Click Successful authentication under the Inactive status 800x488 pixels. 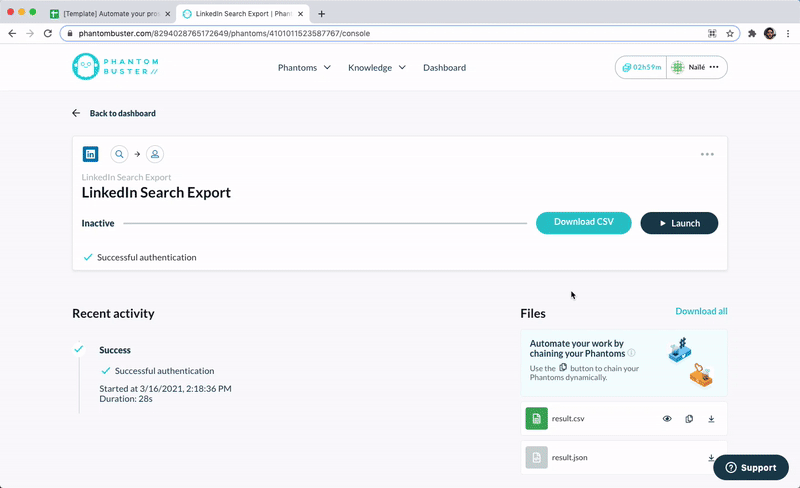(146, 257)
